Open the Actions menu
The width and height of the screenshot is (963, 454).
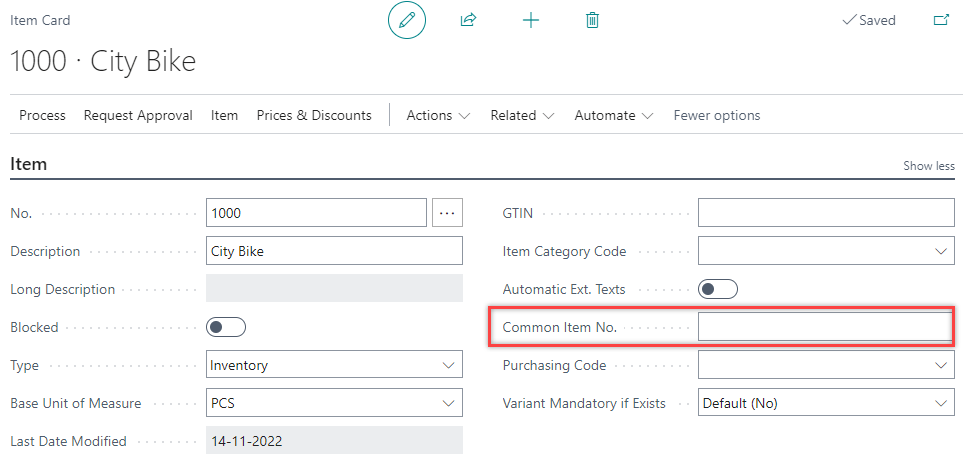[438, 115]
